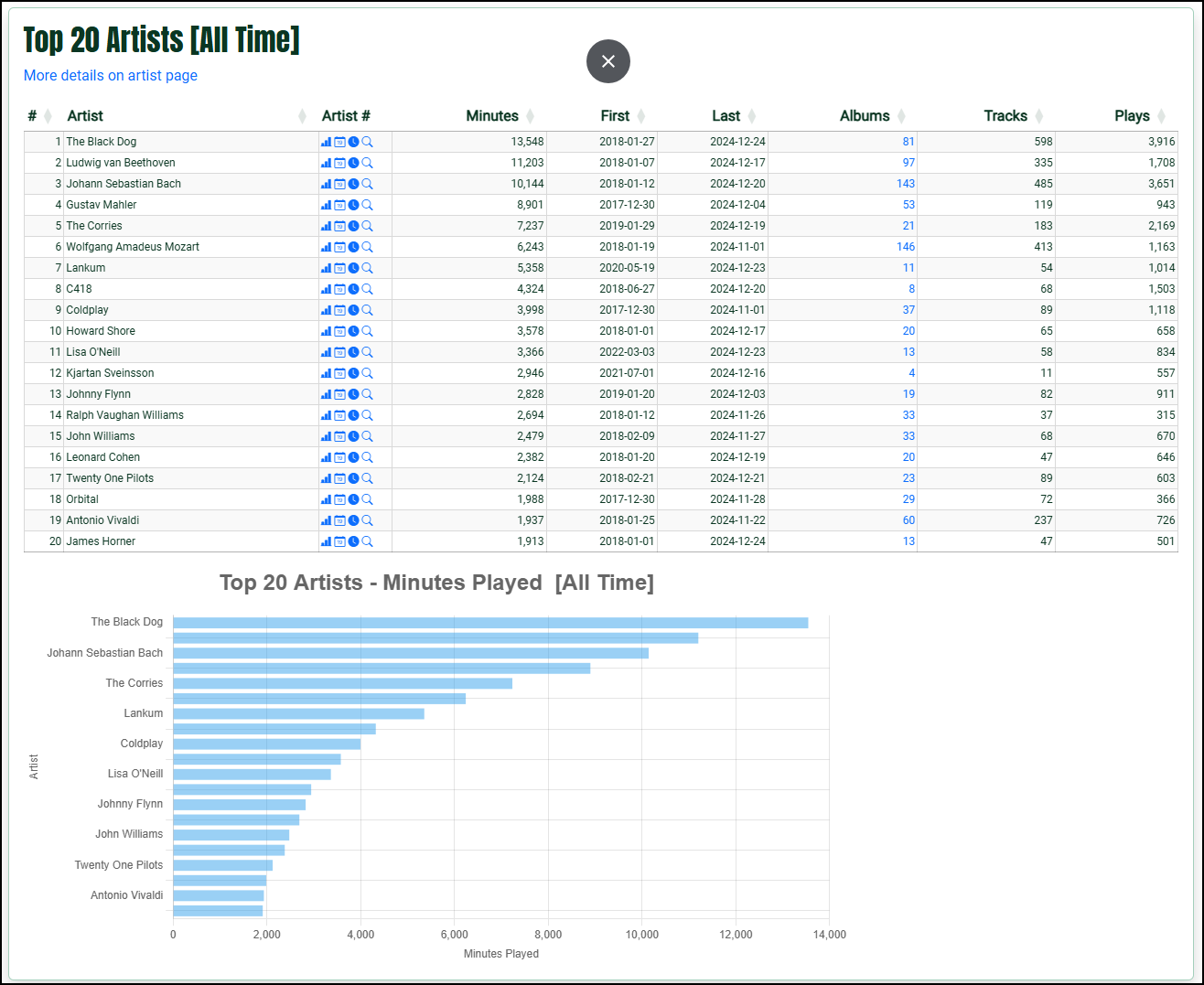Select last date 2024-12-04 for Mahler
Viewport: 1204px width, 985px height.
click(737, 205)
